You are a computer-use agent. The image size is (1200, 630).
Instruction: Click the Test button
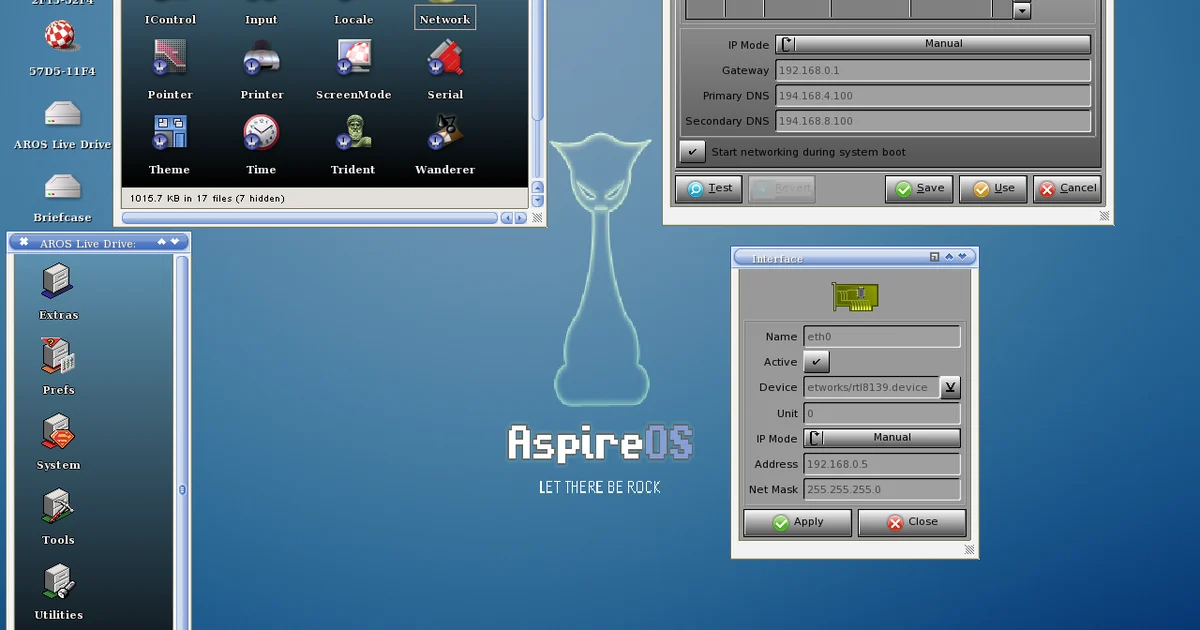[709, 188]
